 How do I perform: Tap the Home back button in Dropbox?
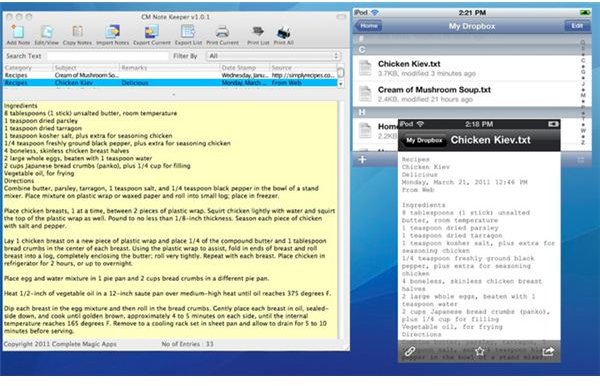368,26
